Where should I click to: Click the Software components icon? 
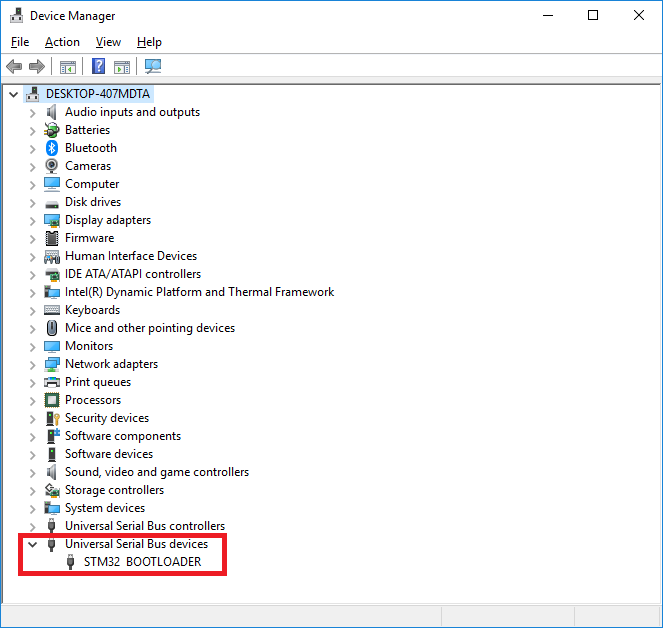[x=52, y=436]
